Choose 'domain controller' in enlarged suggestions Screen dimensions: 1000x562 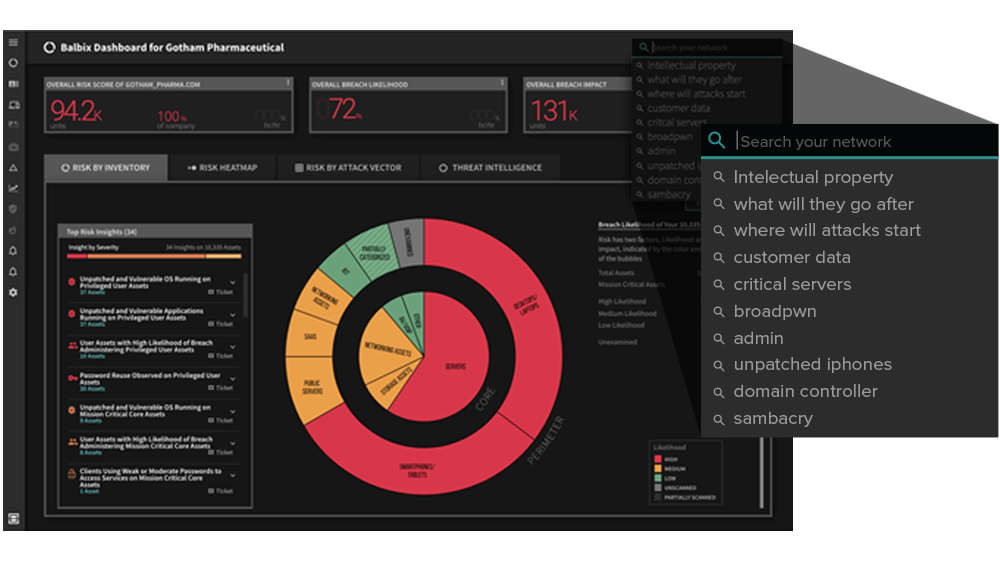(805, 391)
